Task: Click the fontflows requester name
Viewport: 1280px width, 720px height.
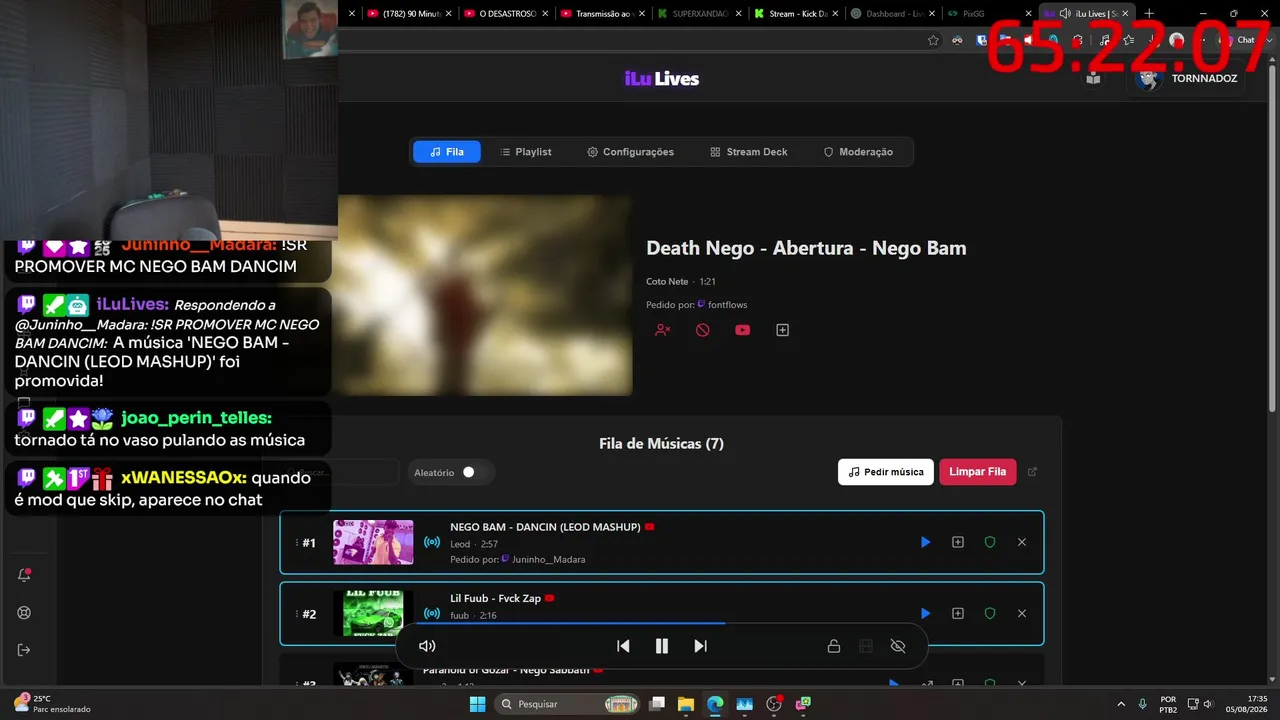Action: (x=727, y=305)
